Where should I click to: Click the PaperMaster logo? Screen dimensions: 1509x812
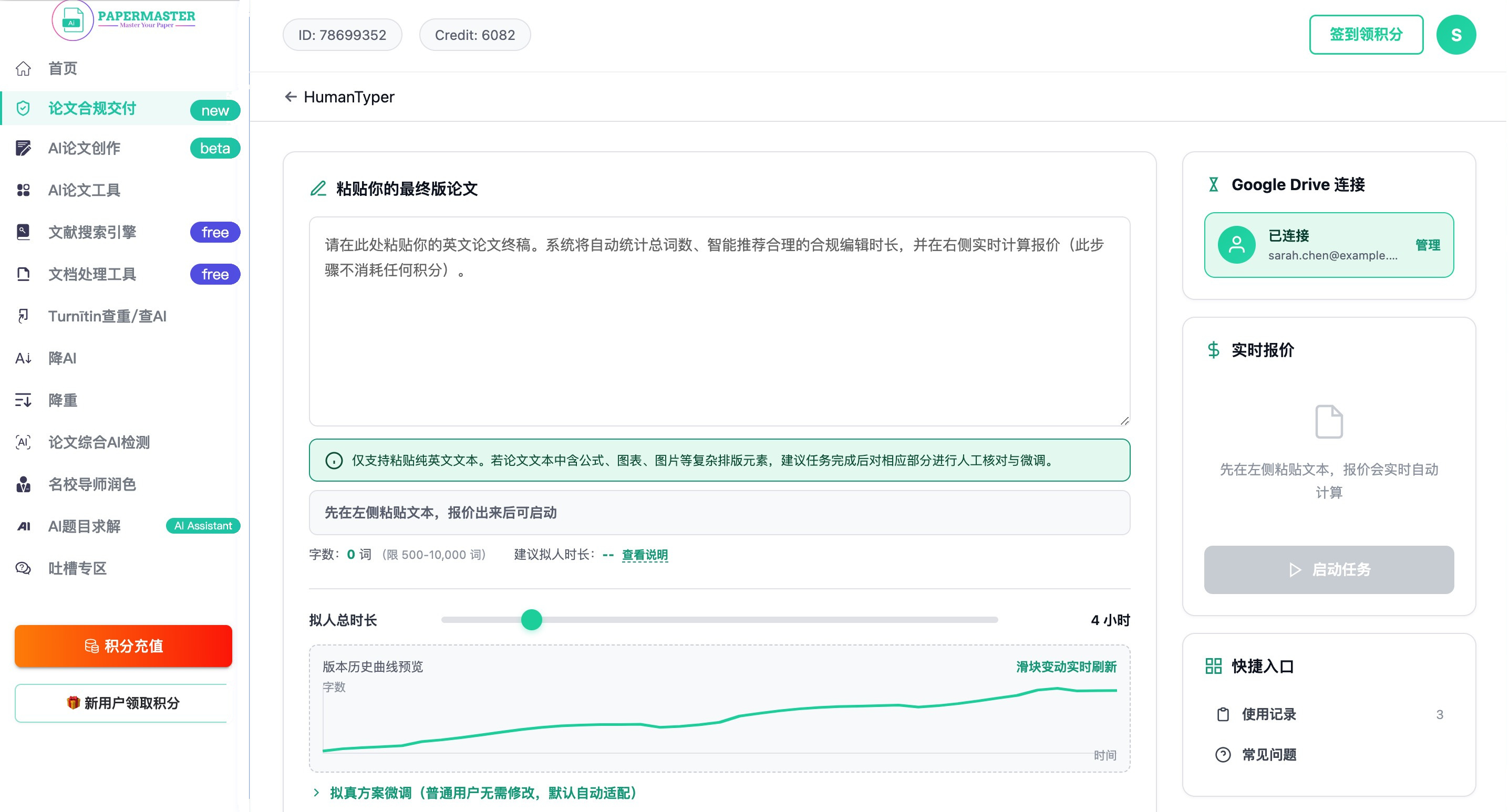tap(123, 20)
